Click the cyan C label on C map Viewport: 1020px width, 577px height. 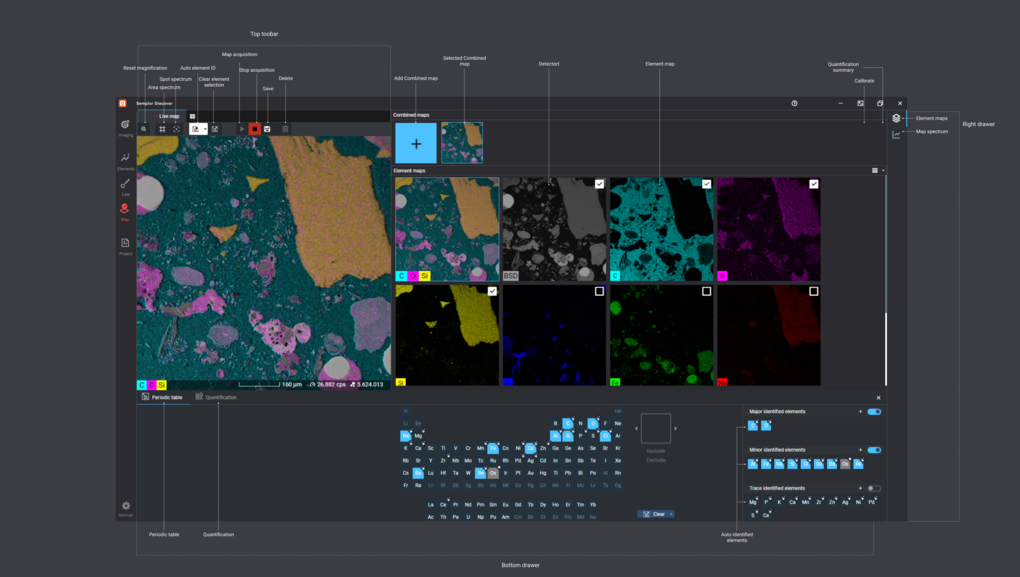[615, 276]
